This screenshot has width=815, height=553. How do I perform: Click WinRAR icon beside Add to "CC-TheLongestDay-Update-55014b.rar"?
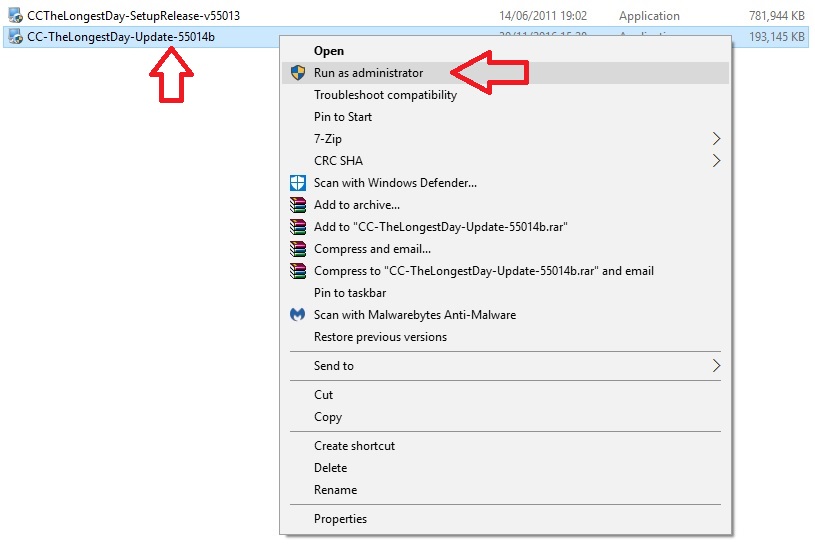(298, 227)
